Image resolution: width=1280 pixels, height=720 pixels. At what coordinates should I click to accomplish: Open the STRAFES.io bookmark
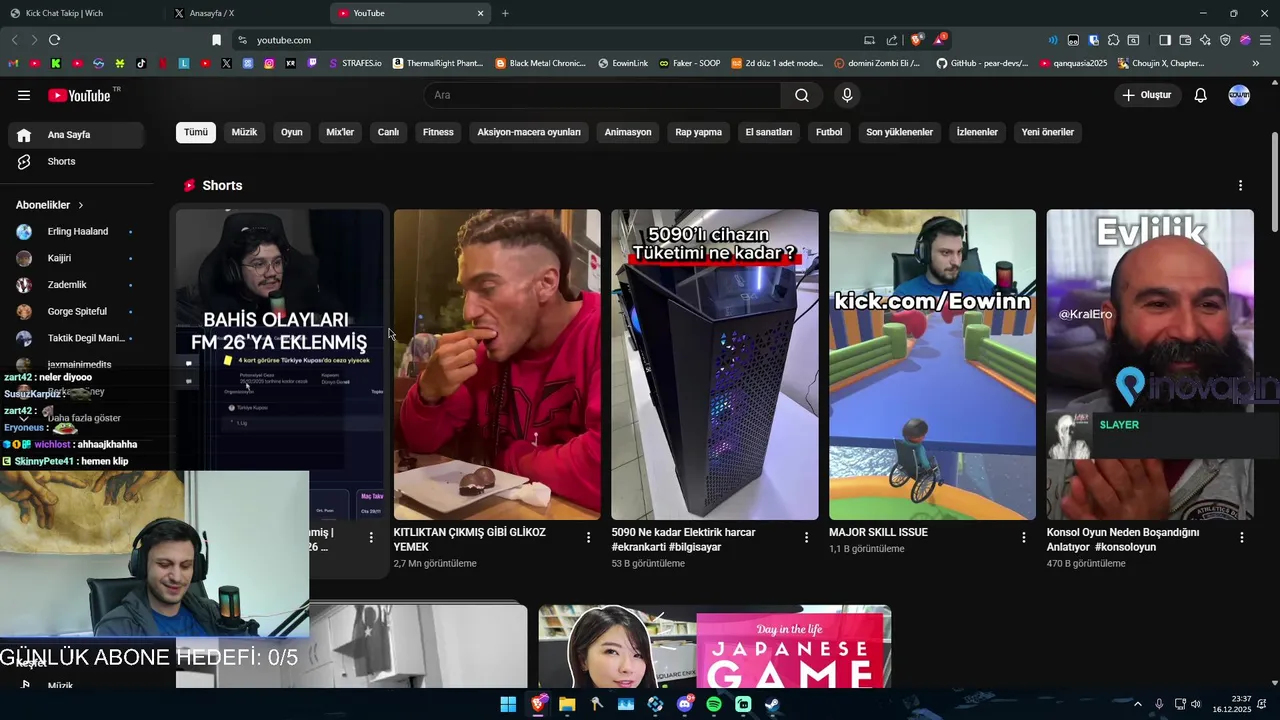355,63
